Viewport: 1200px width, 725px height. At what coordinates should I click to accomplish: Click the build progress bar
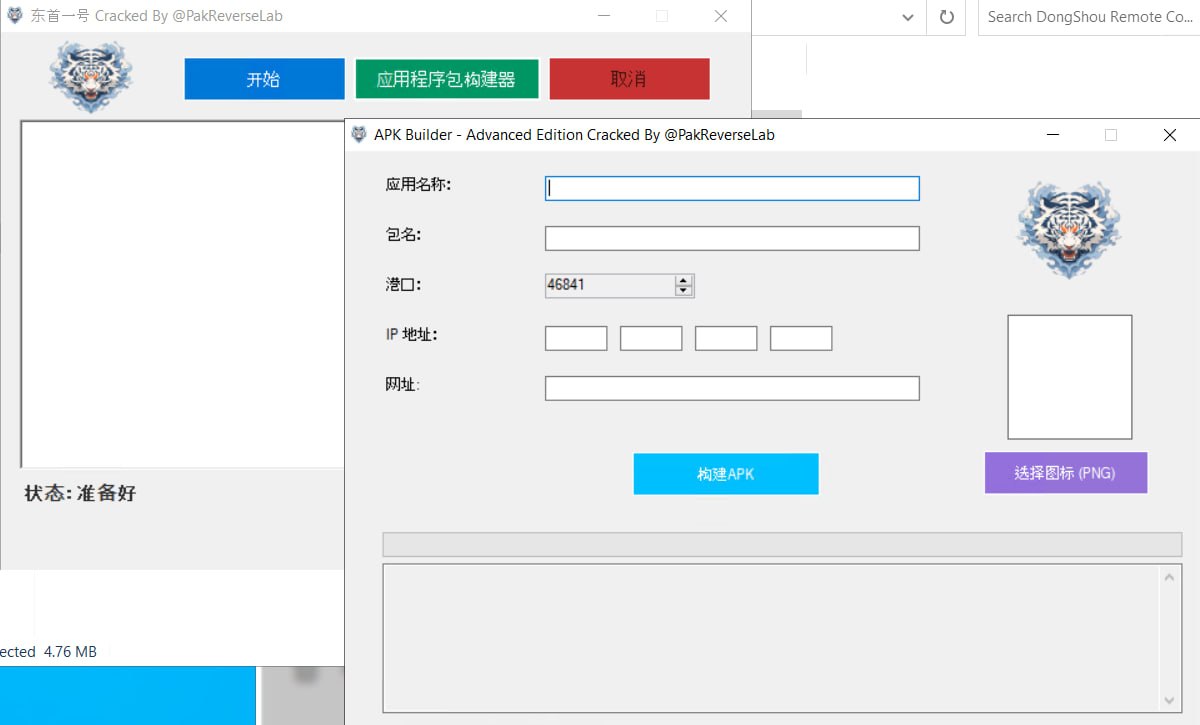[x=782, y=544]
